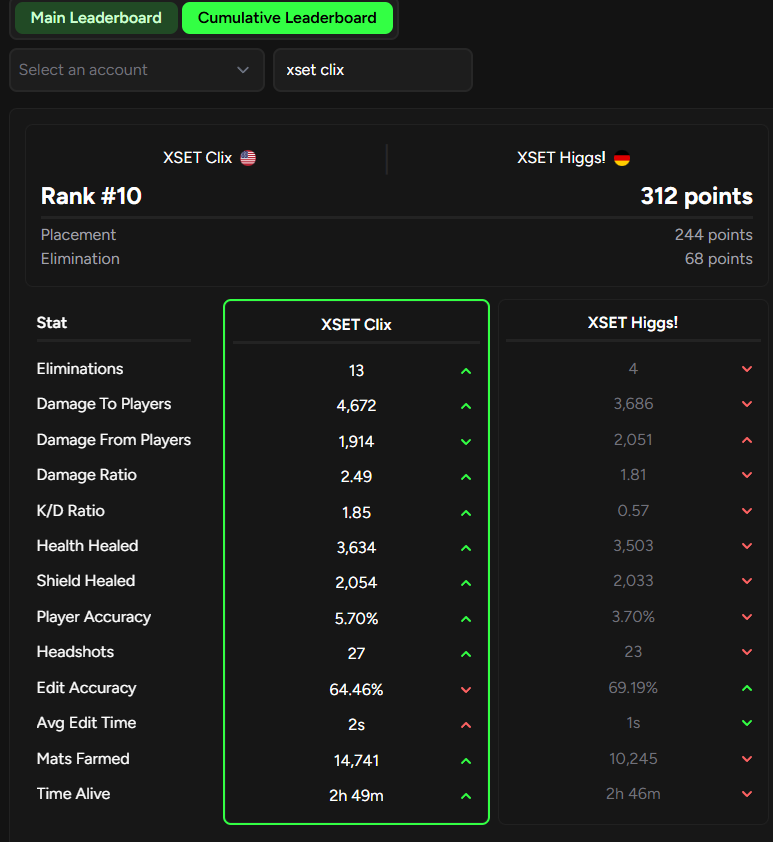Open the Cumulative Leaderboard tab
Viewport: 773px width, 842px height.
point(287,18)
